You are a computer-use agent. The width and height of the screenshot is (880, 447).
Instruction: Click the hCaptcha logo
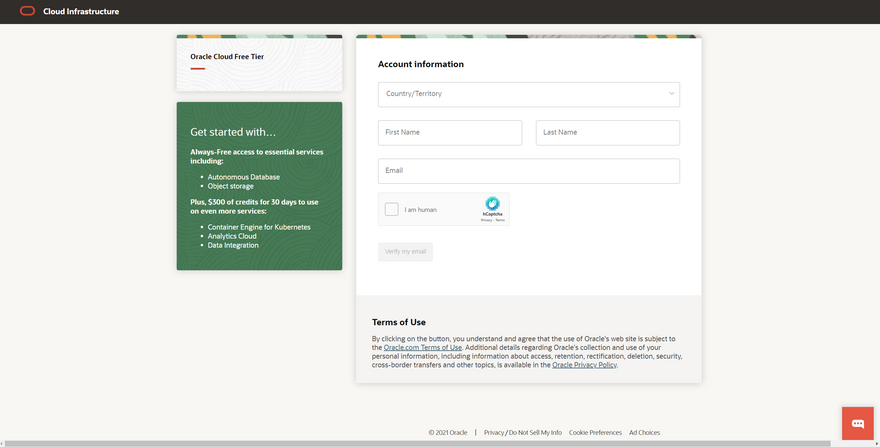(492, 204)
